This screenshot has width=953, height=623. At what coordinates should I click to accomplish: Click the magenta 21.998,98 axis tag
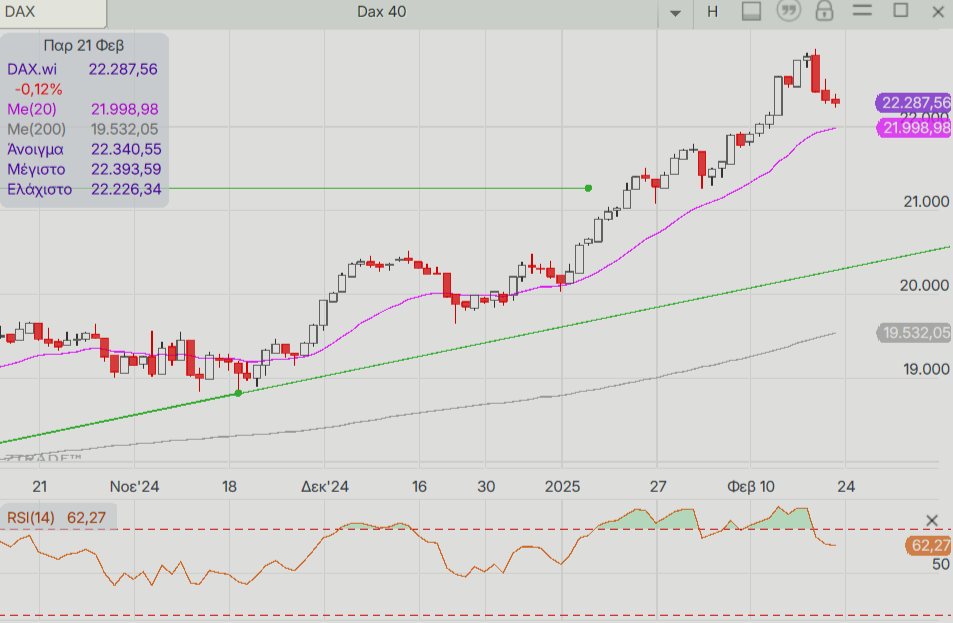pos(915,128)
